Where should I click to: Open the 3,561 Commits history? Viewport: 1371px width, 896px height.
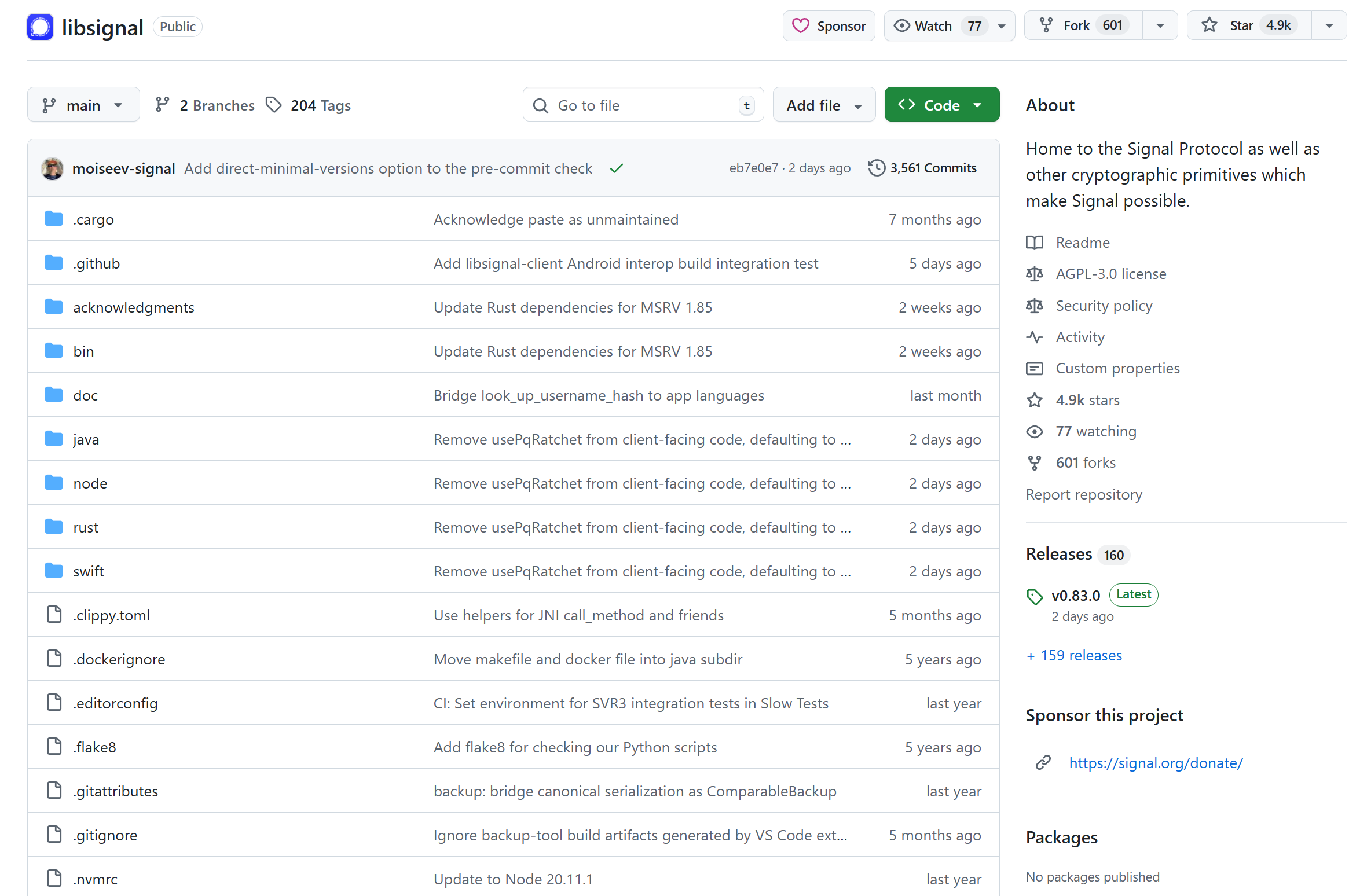click(x=922, y=168)
